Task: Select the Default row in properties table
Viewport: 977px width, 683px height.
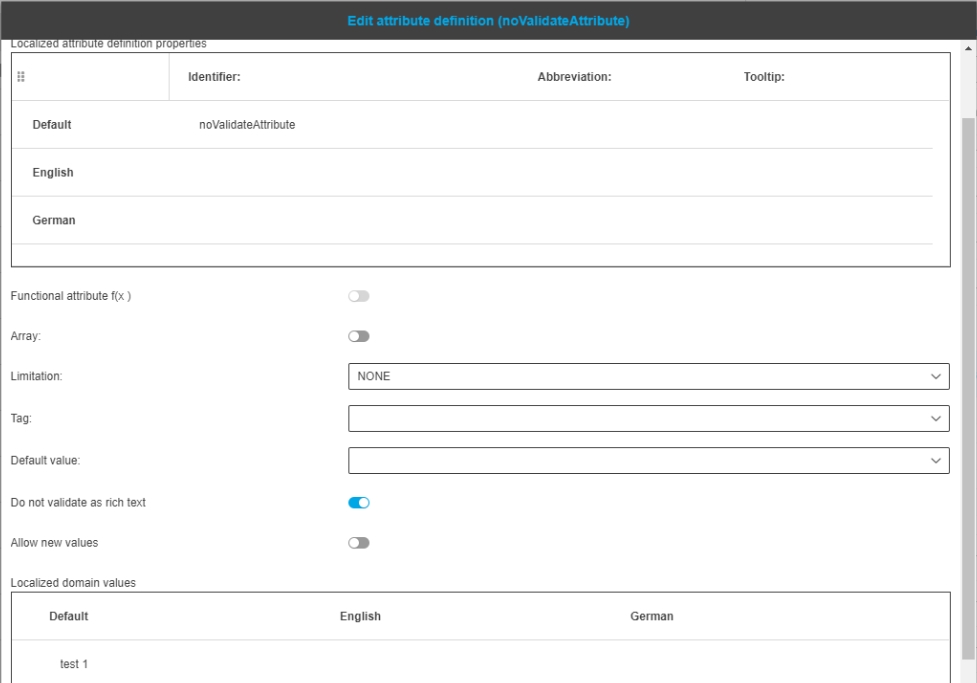Action: pos(52,125)
